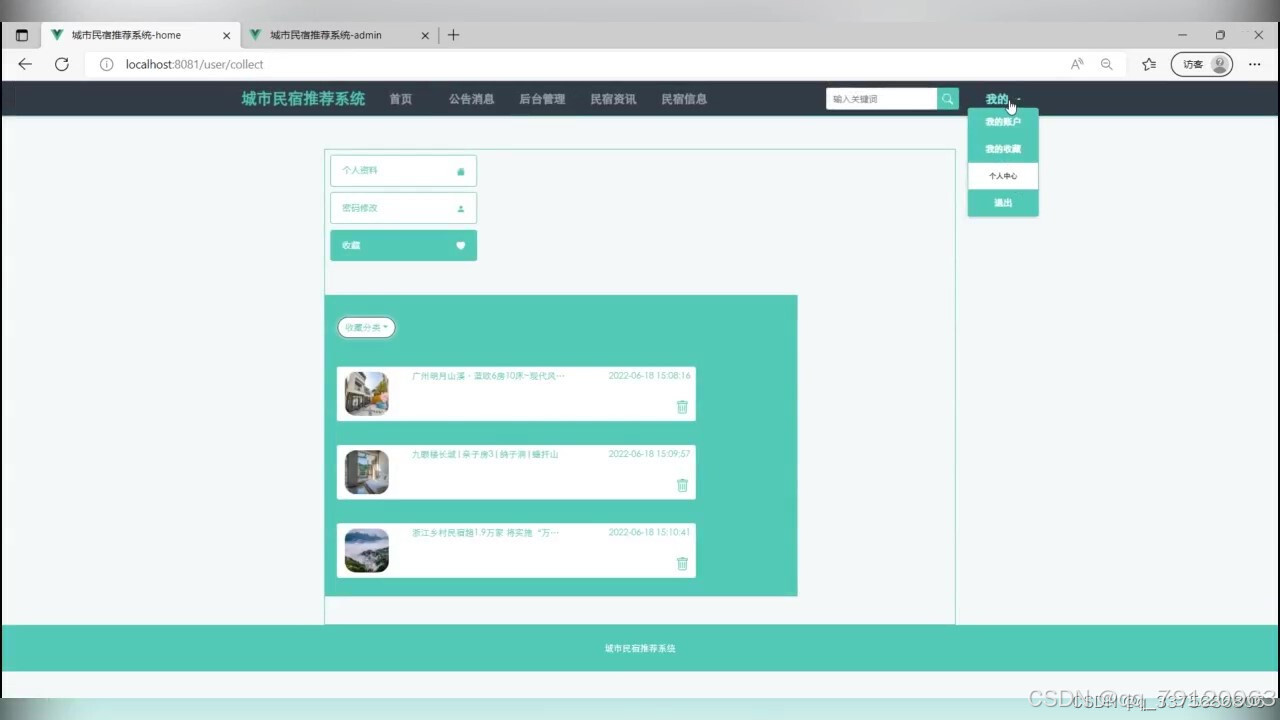Click timestamp 2022-06-18 15:08:16

[649, 376]
